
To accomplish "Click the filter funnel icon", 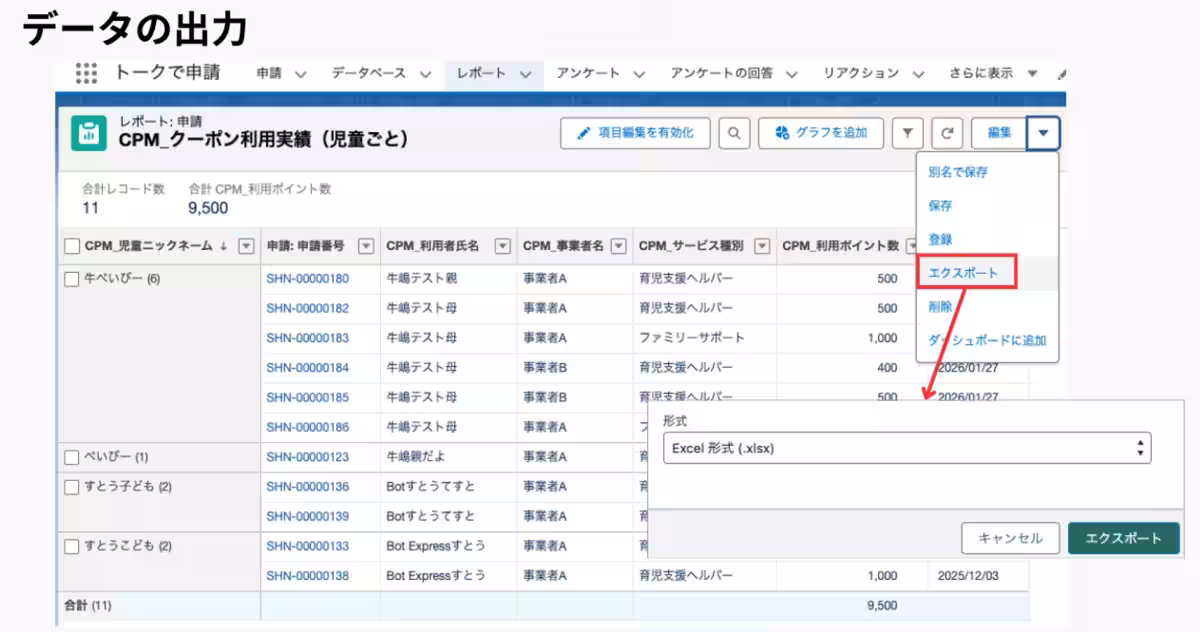I will (907, 133).
